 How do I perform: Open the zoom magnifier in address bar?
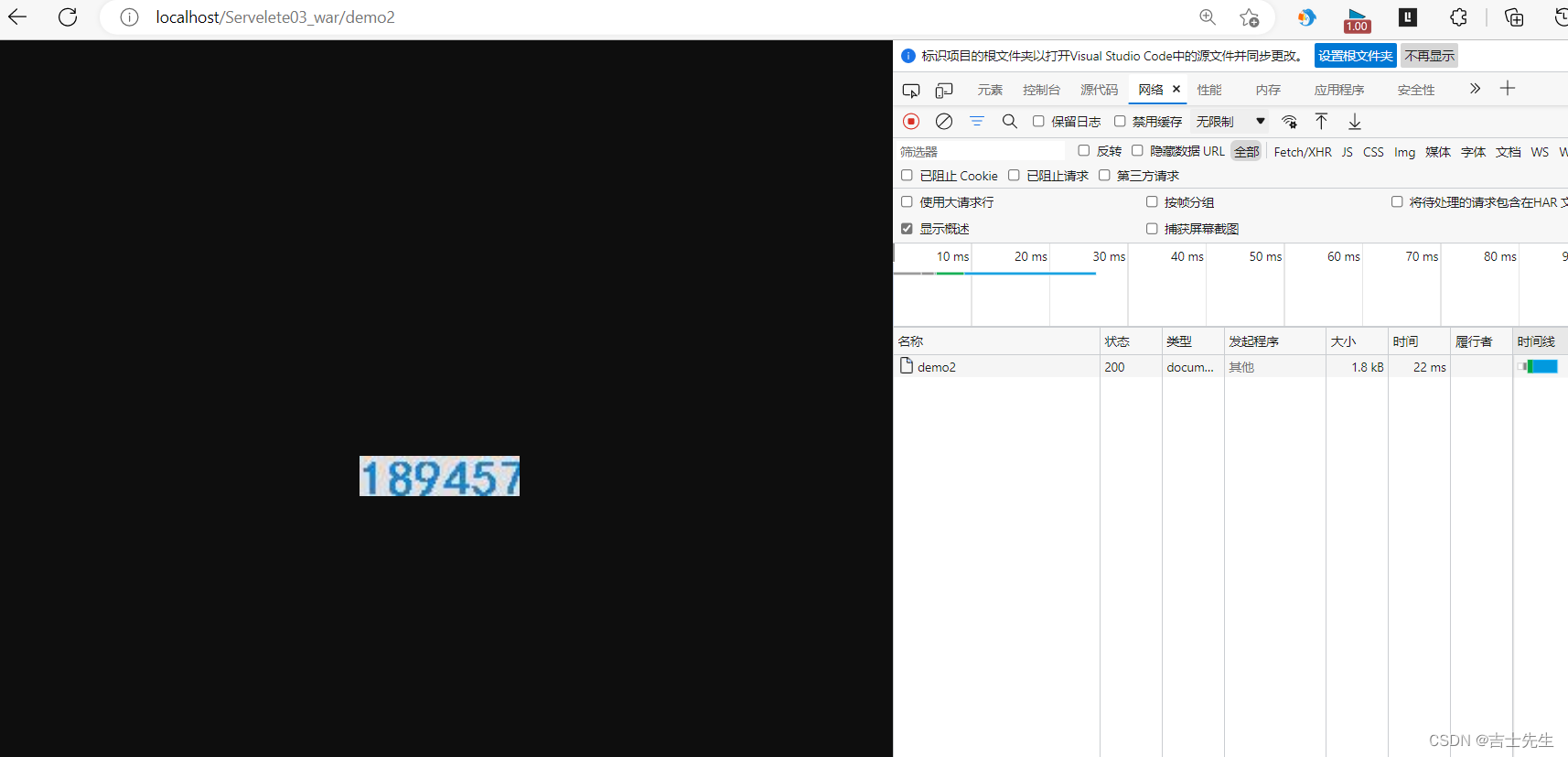tap(1208, 17)
